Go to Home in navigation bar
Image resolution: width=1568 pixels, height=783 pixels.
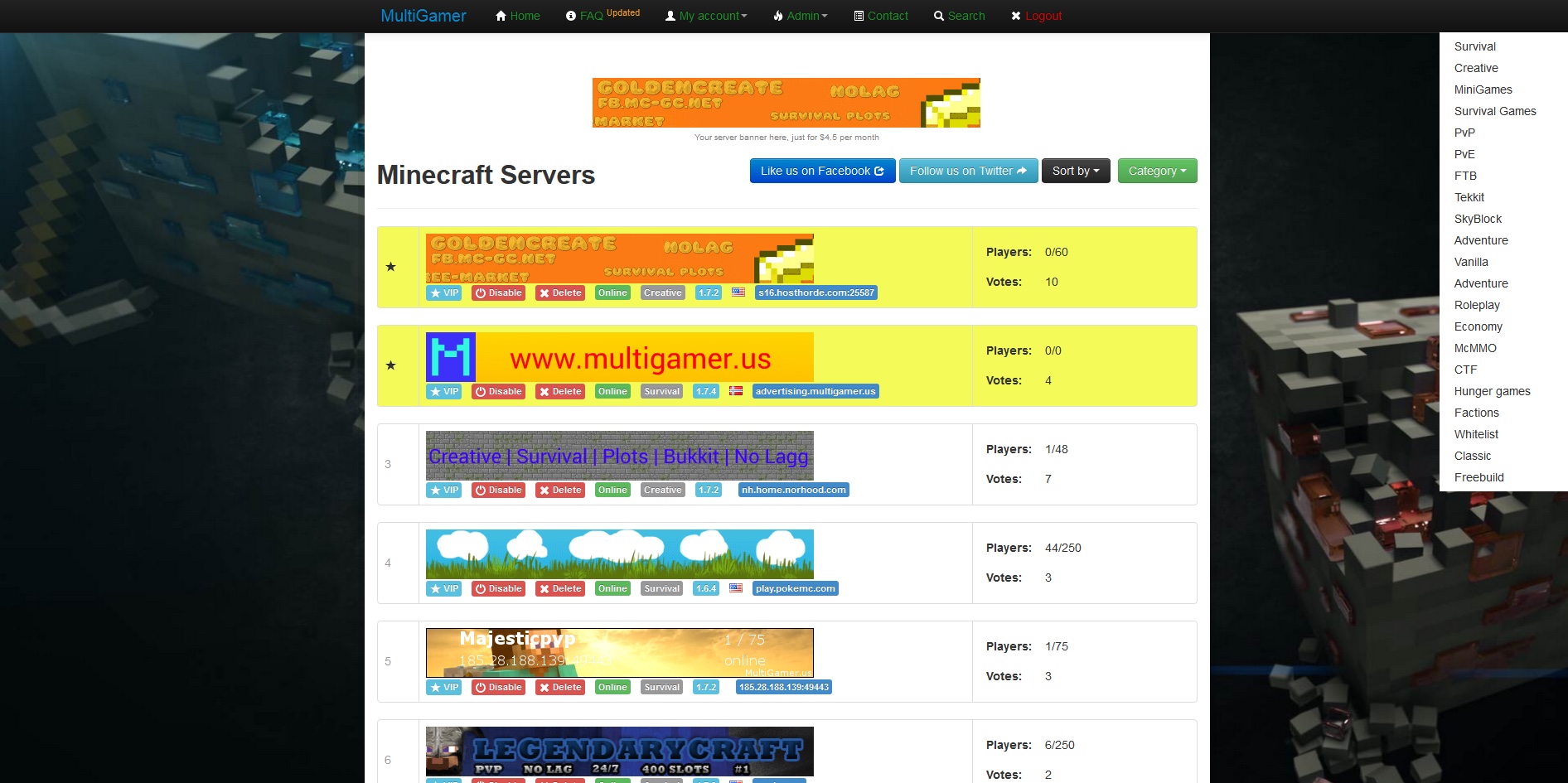coord(518,16)
